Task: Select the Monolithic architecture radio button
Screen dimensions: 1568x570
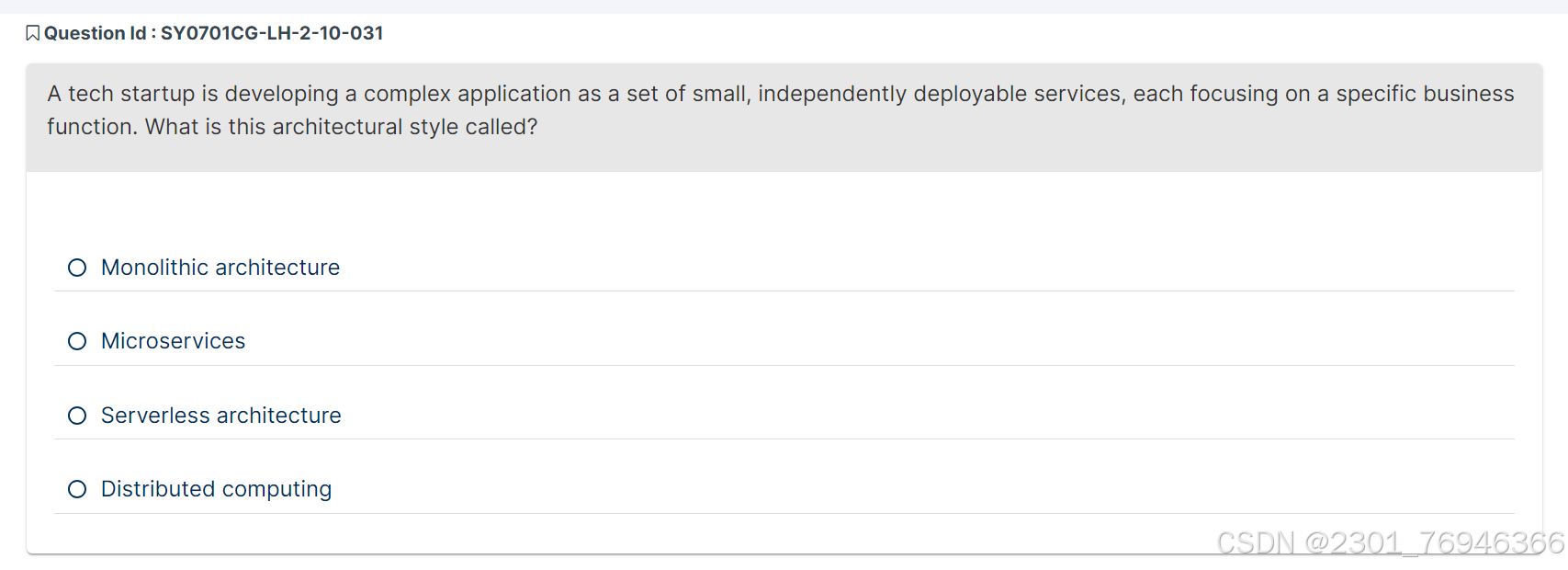Action: tap(77, 268)
